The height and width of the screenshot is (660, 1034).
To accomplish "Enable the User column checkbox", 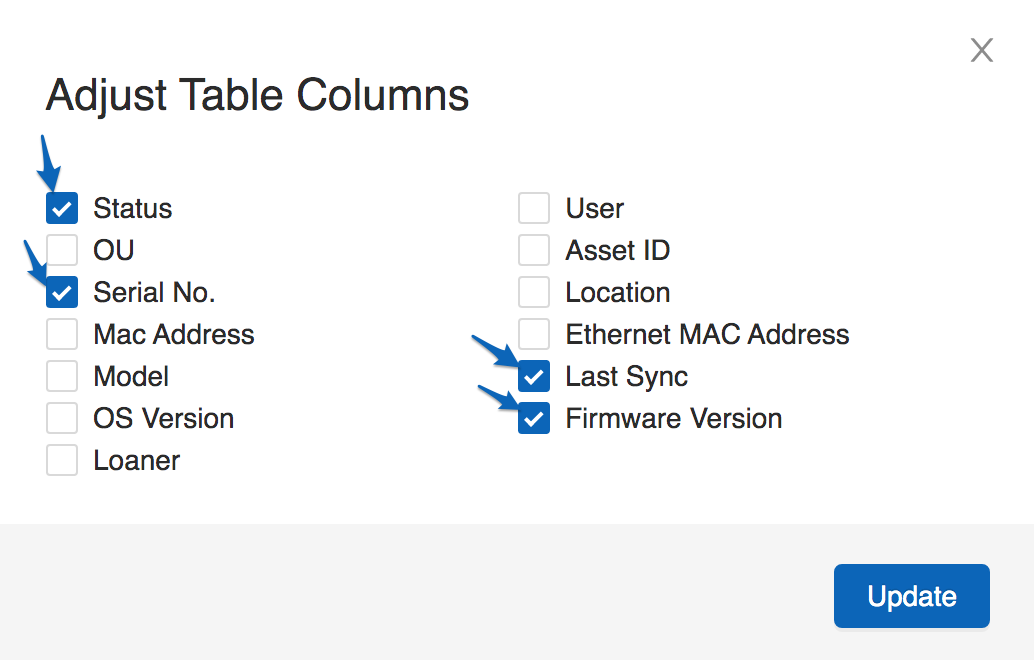I will click(534, 209).
